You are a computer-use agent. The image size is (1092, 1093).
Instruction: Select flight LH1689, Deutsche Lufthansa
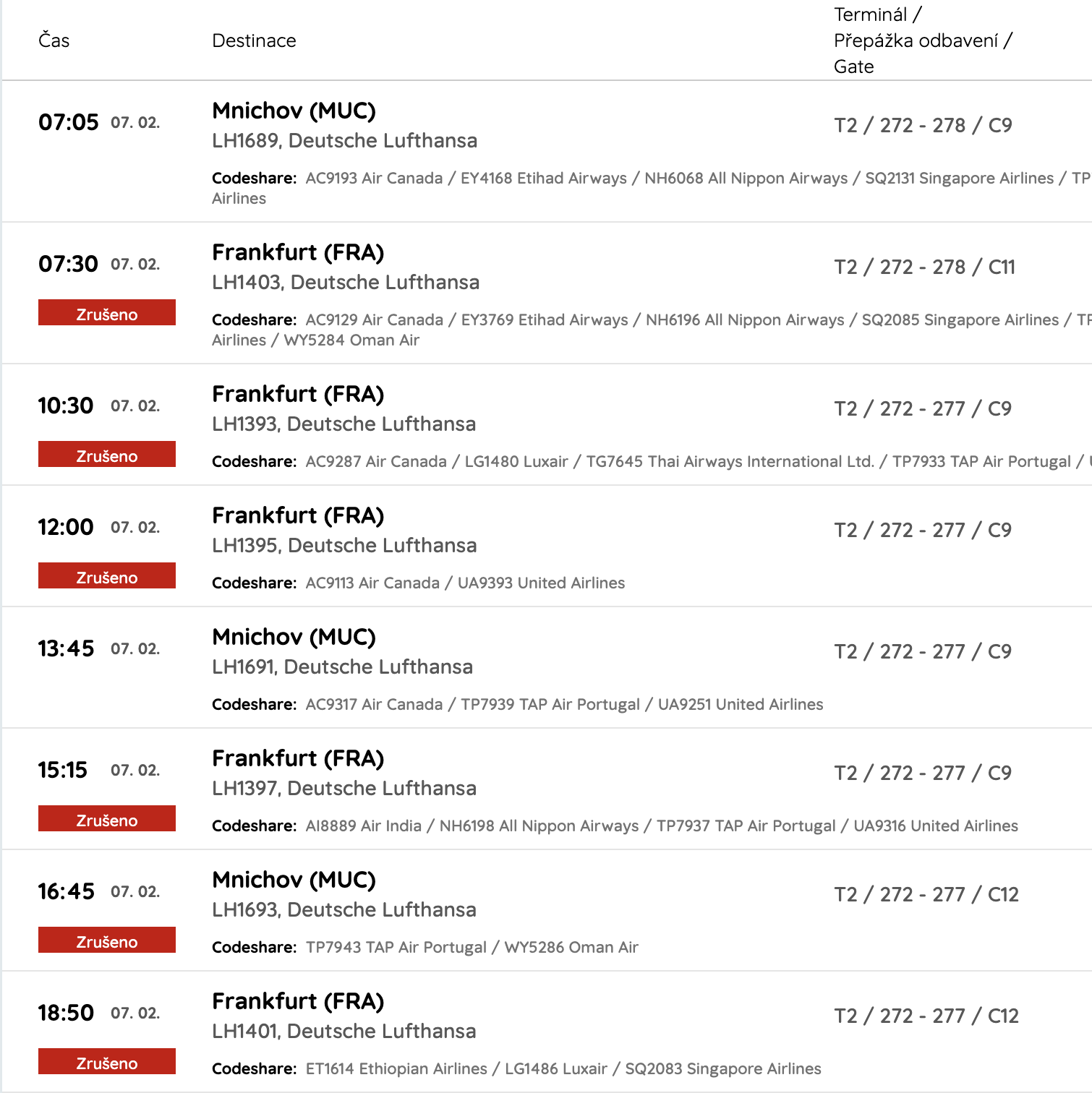tap(344, 140)
